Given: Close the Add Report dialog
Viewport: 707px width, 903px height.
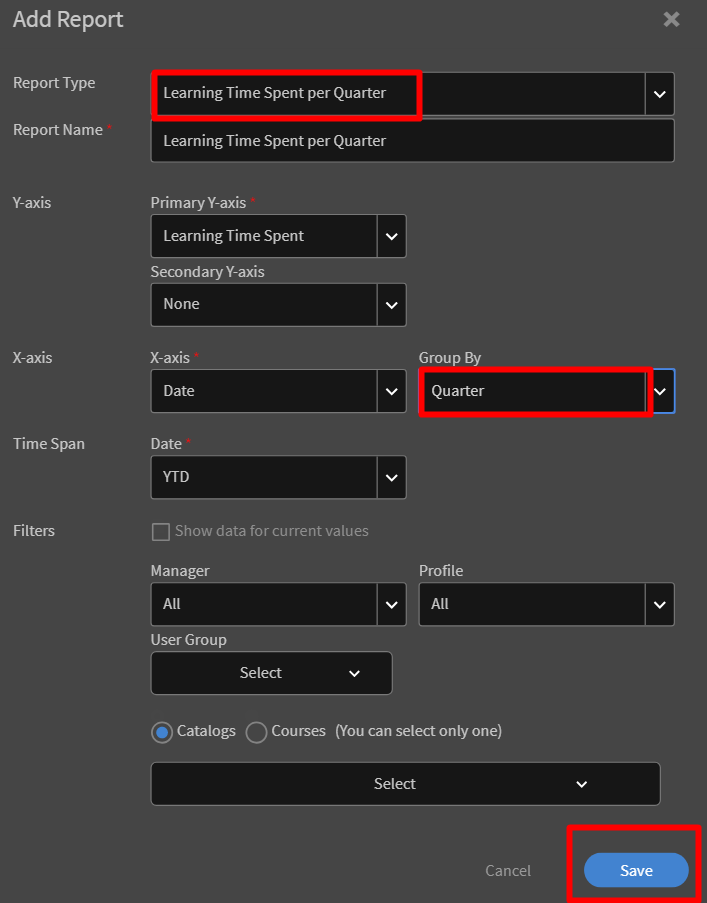Looking at the screenshot, I should tap(671, 19).
